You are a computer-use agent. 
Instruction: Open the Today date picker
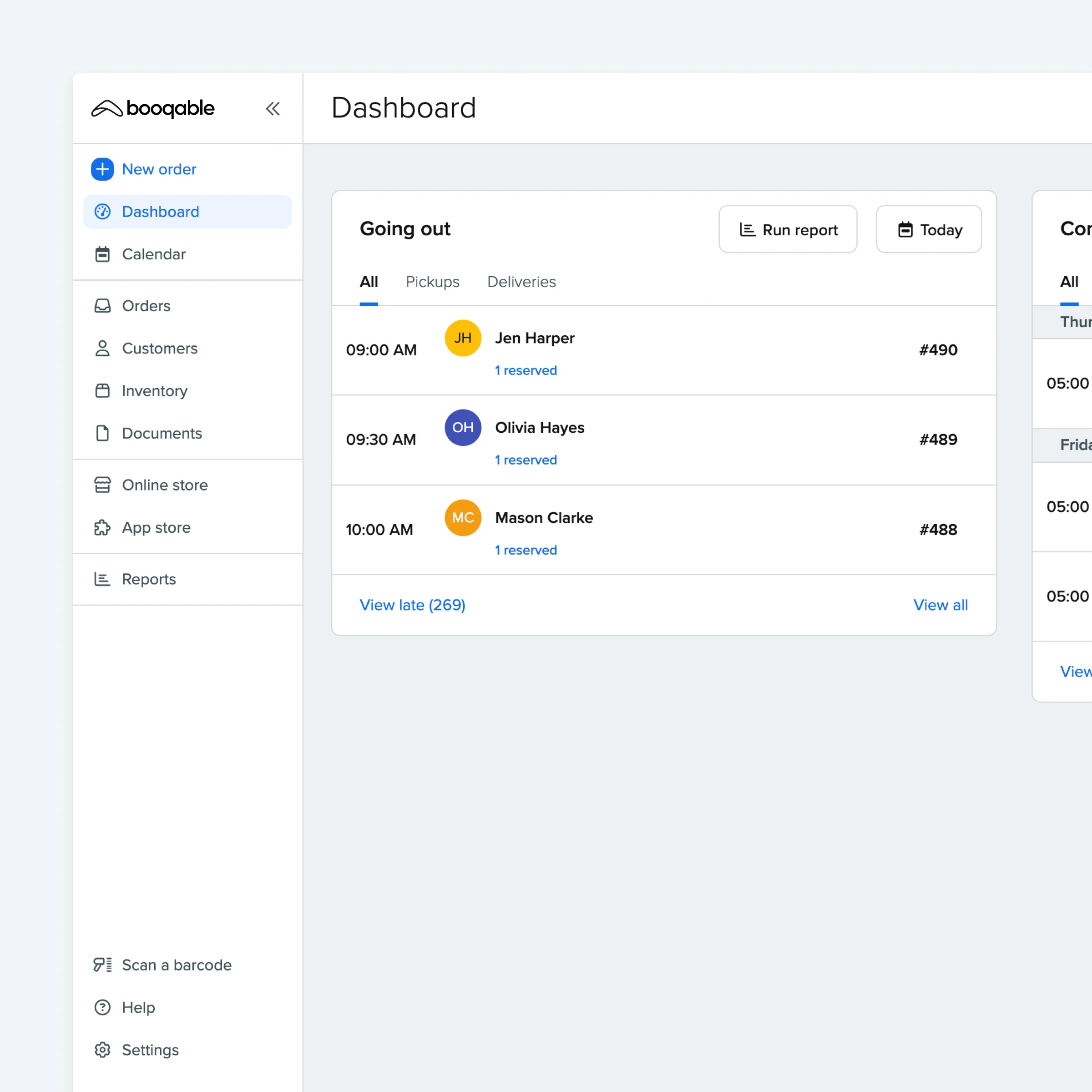[929, 229]
